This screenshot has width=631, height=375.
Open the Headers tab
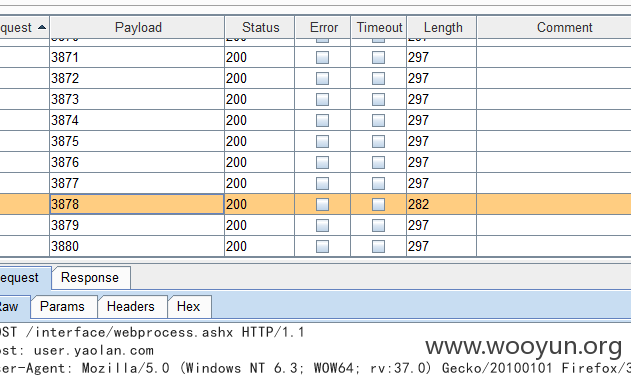tap(132, 307)
